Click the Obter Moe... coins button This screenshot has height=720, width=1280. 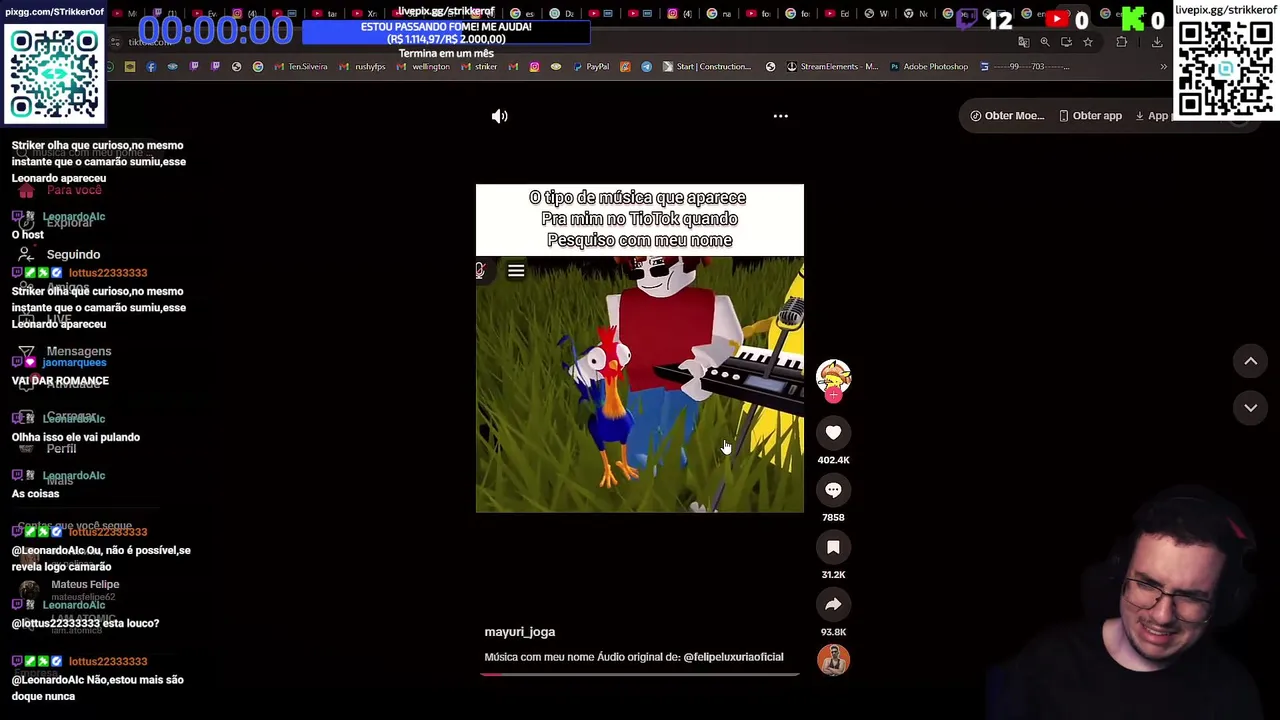tap(1008, 116)
